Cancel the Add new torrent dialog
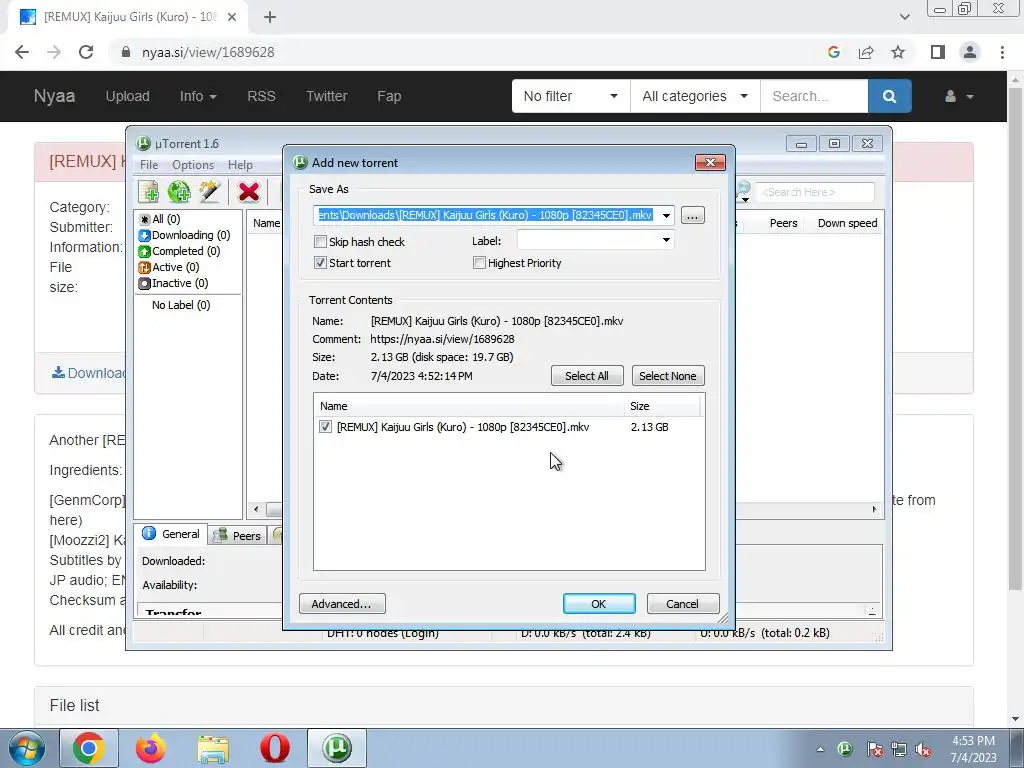 (x=682, y=603)
